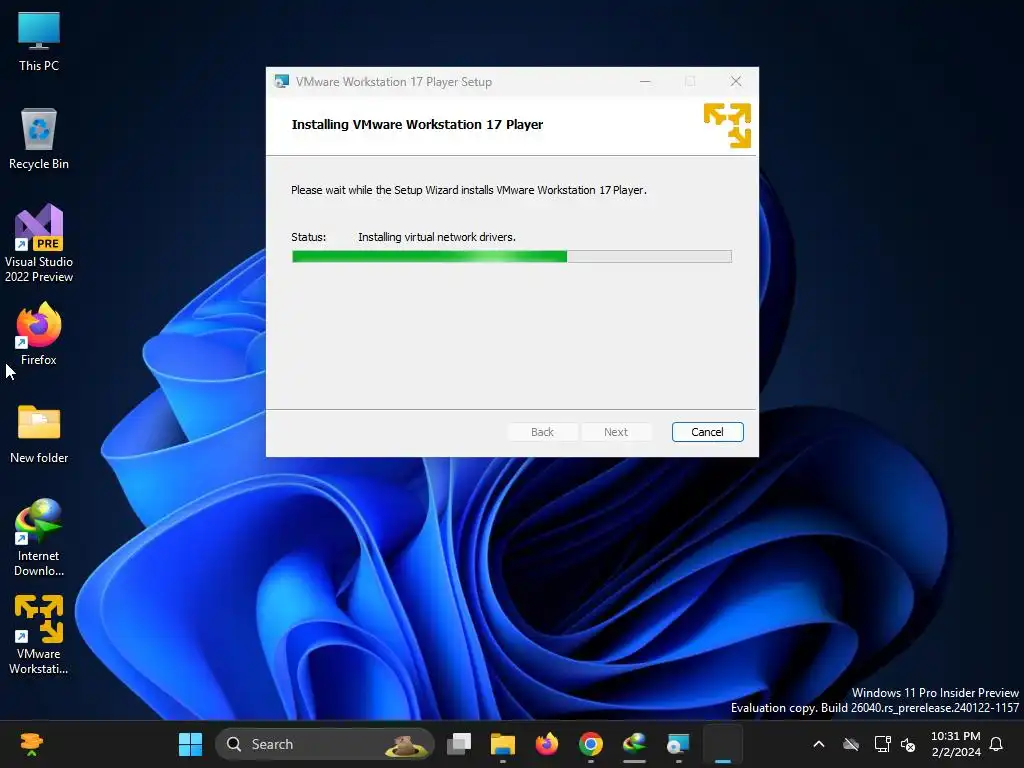Select VMware Workstation desktop shortcut
Image resolution: width=1024 pixels, height=768 pixels.
39,635
